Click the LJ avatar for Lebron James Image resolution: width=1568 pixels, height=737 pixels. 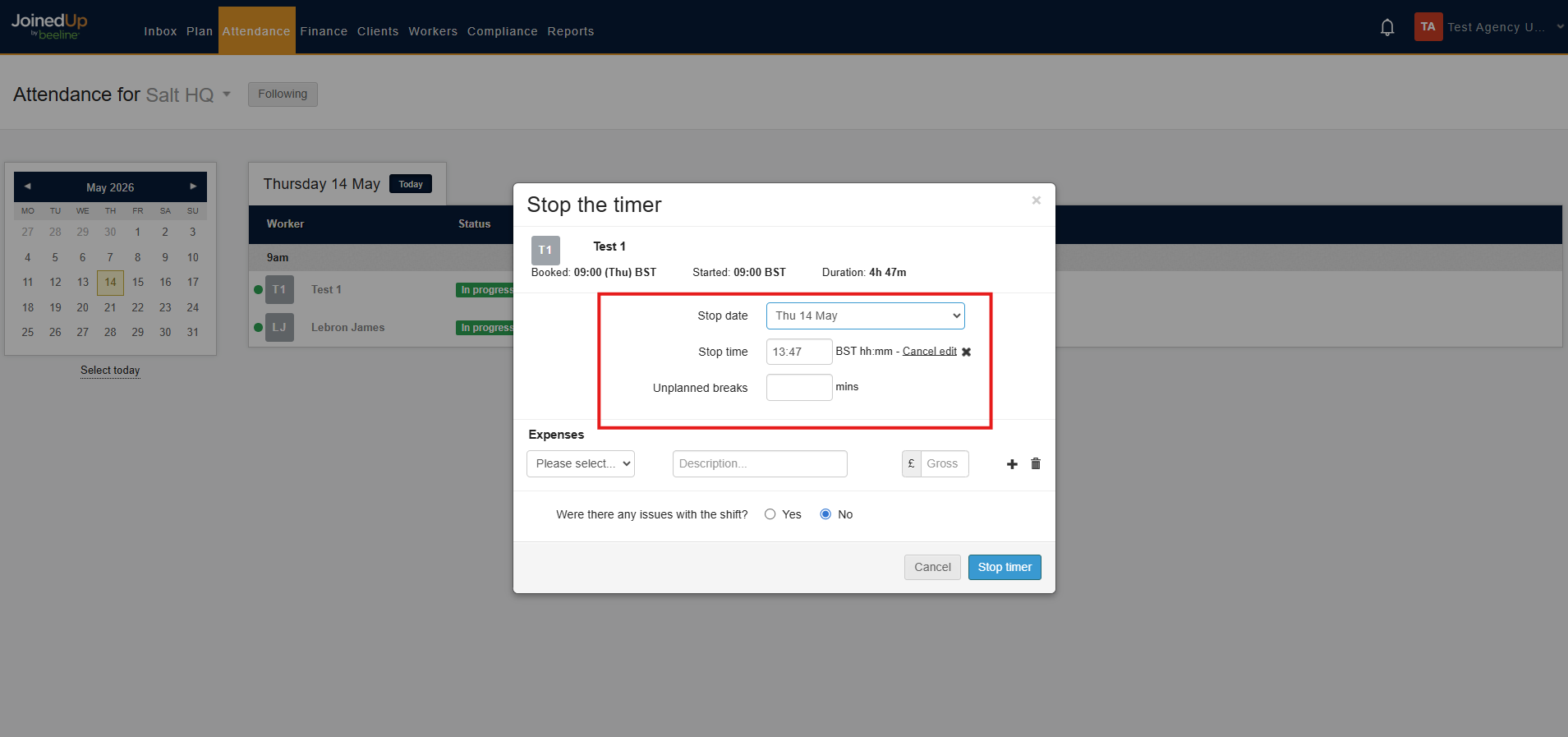279,327
